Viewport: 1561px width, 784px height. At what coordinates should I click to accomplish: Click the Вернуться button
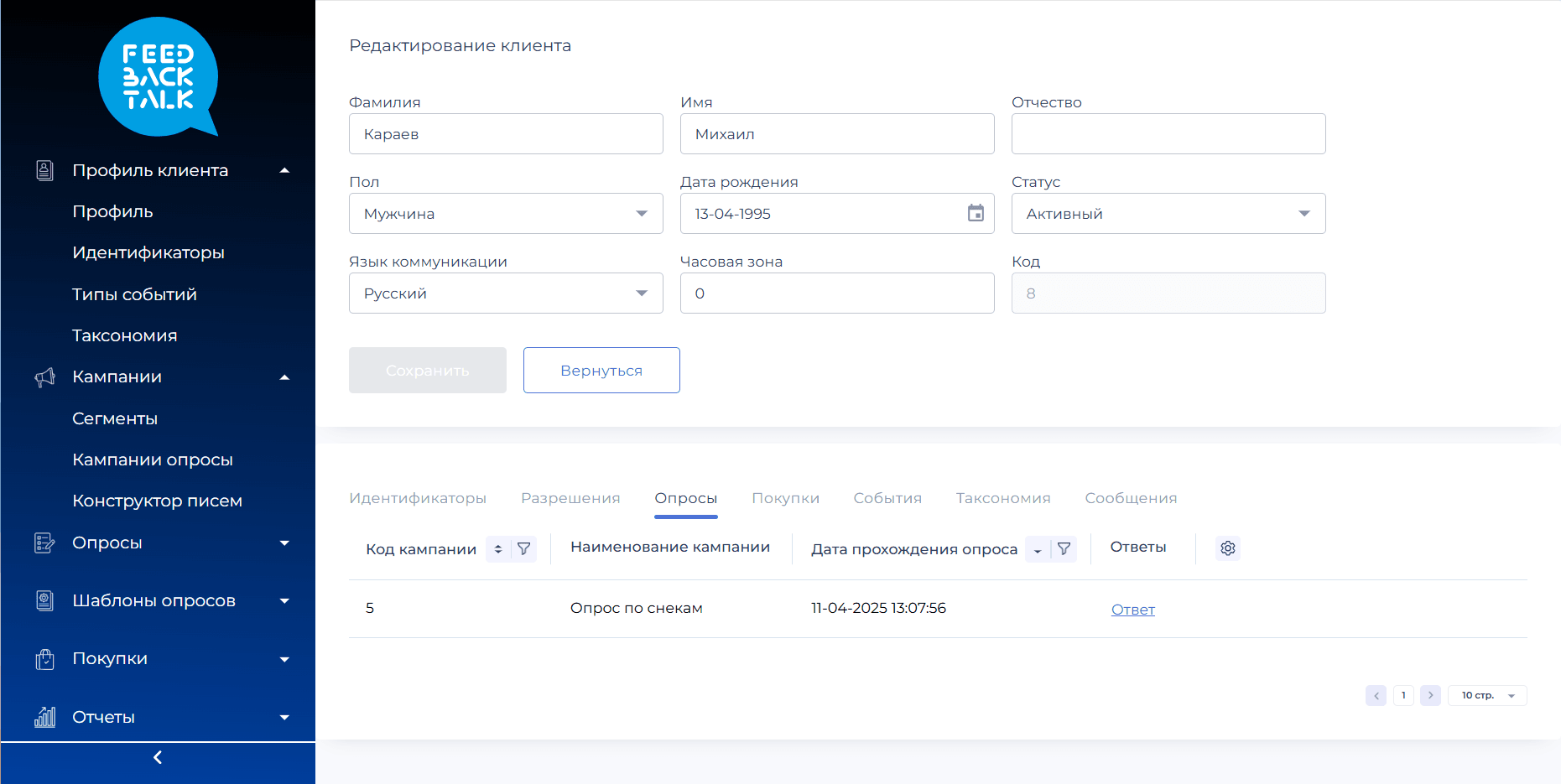coord(601,371)
